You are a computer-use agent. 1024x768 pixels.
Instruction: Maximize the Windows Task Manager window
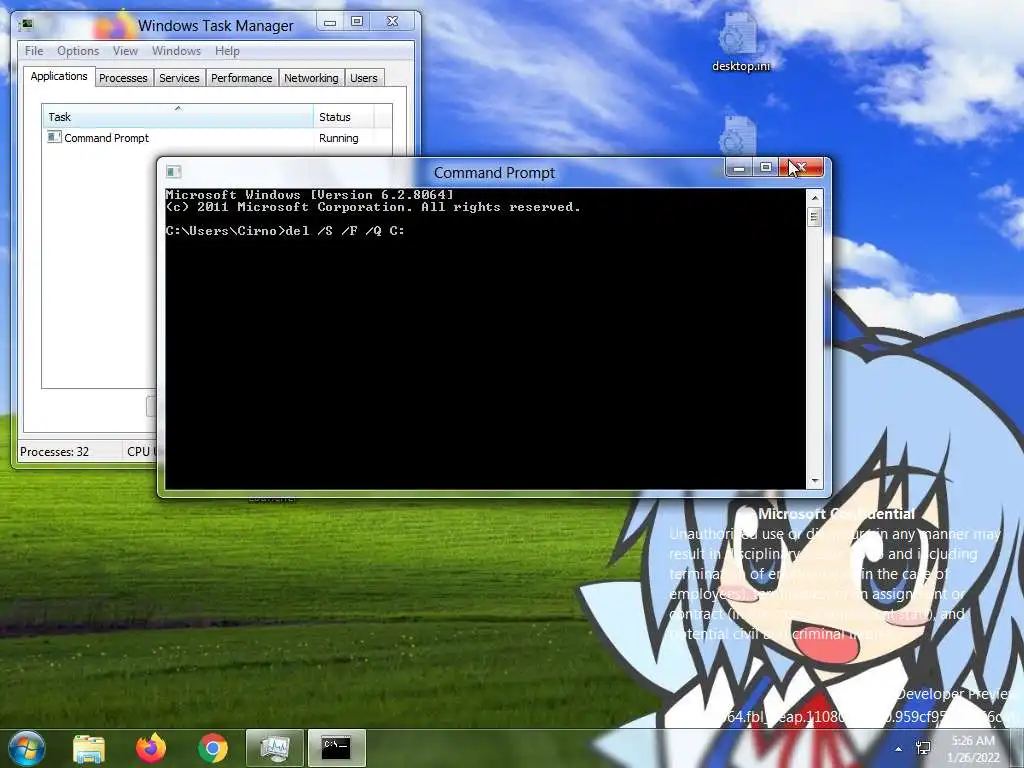click(357, 22)
